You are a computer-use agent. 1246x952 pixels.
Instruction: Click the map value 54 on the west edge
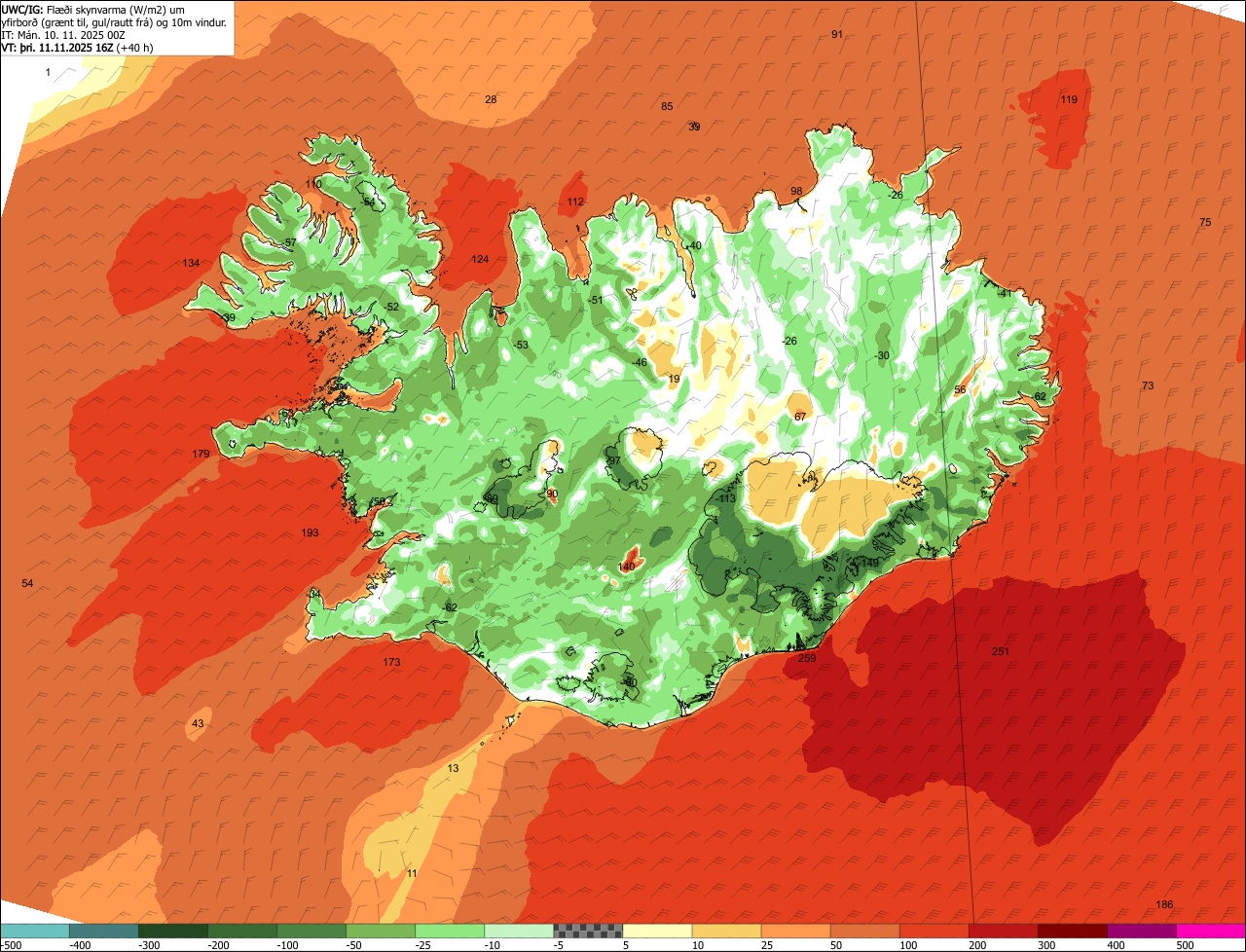tap(27, 583)
